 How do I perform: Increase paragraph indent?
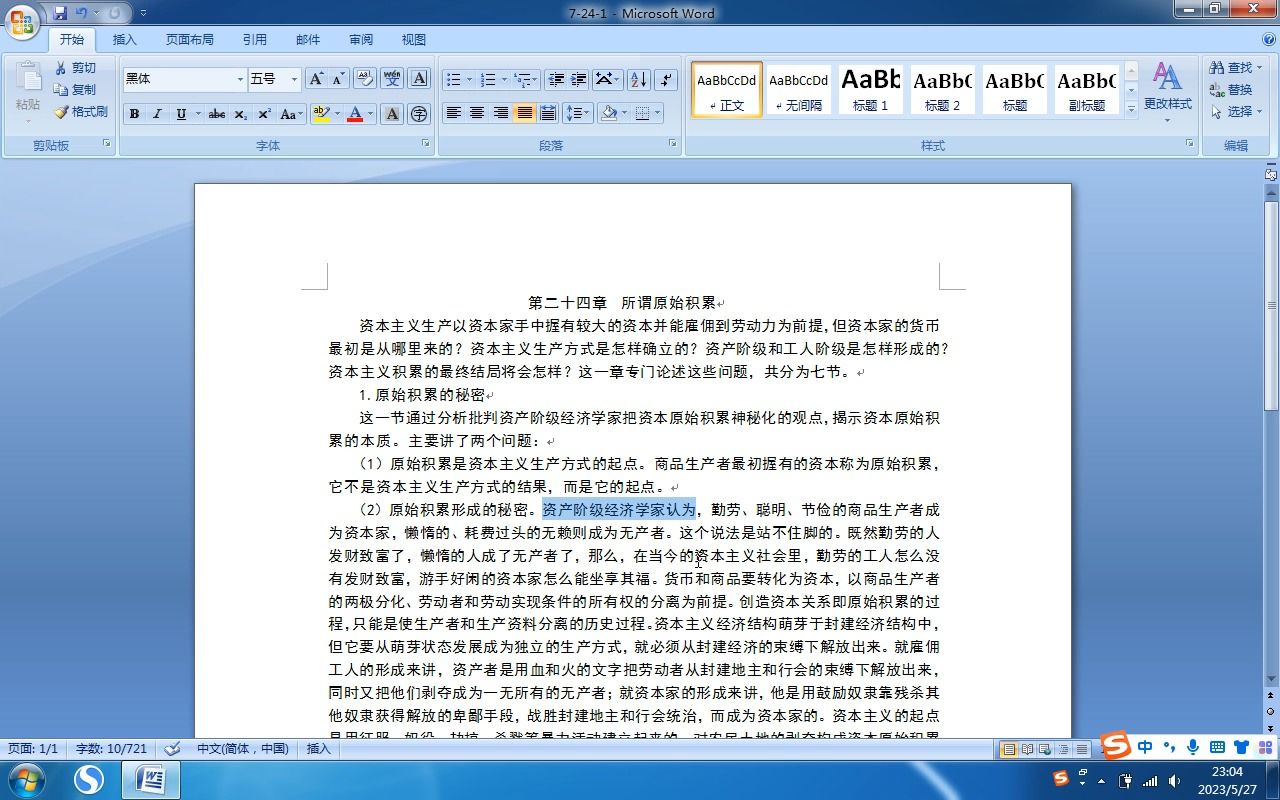[x=579, y=79]
